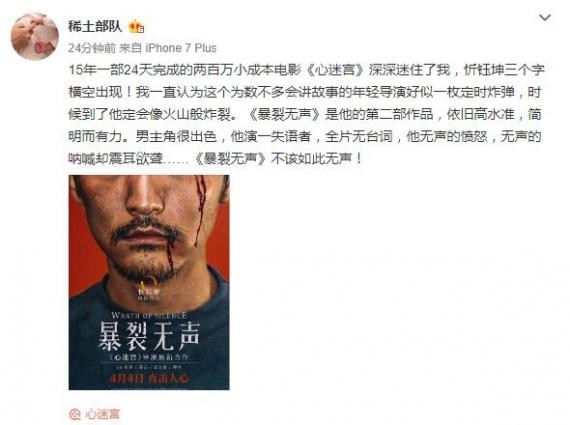Click the red release date text on poster
Viewport: 570px width, 425px height.
click(149, 378)
